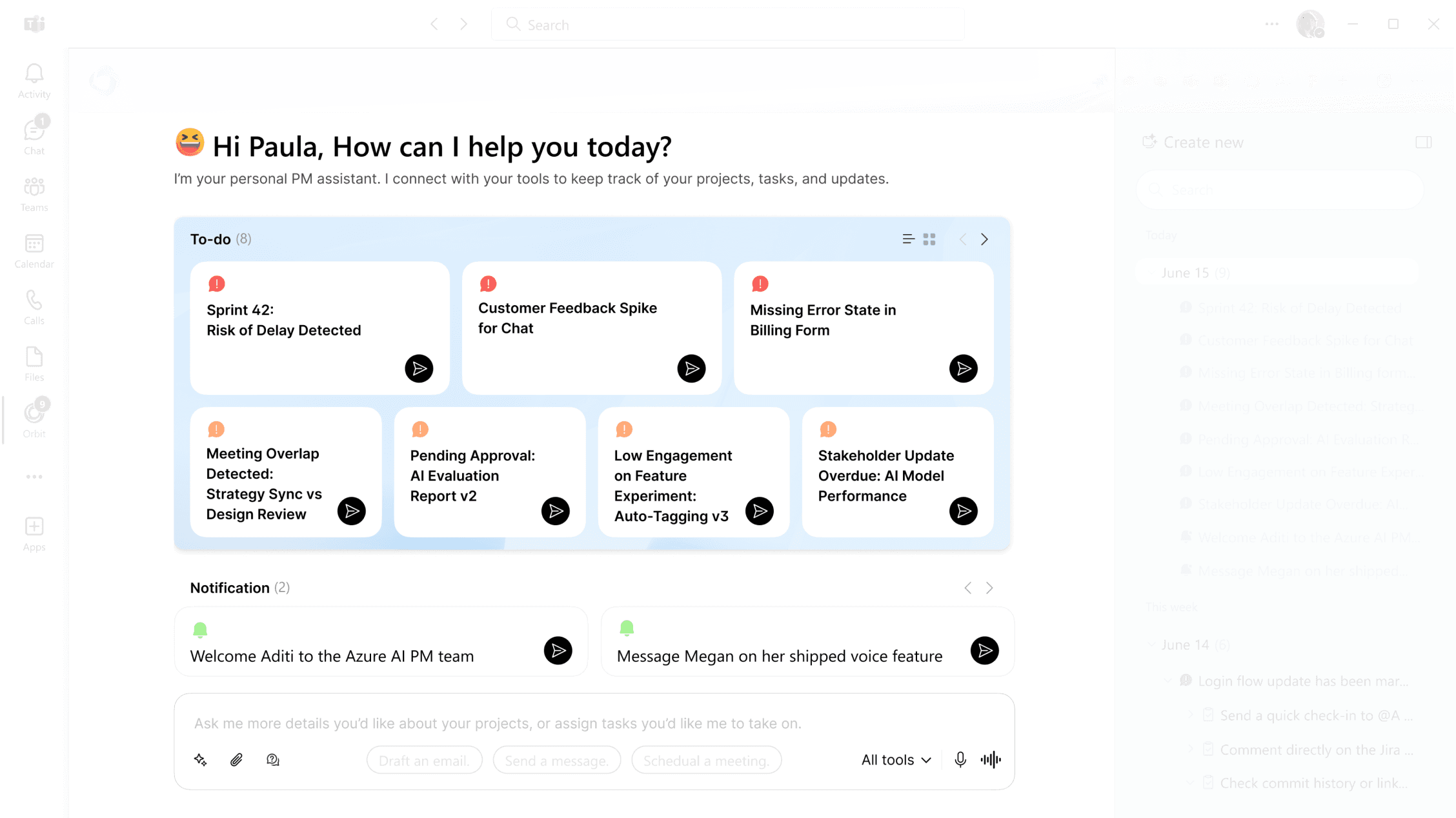Click the sparkle prompt suggestions icon

200,759
